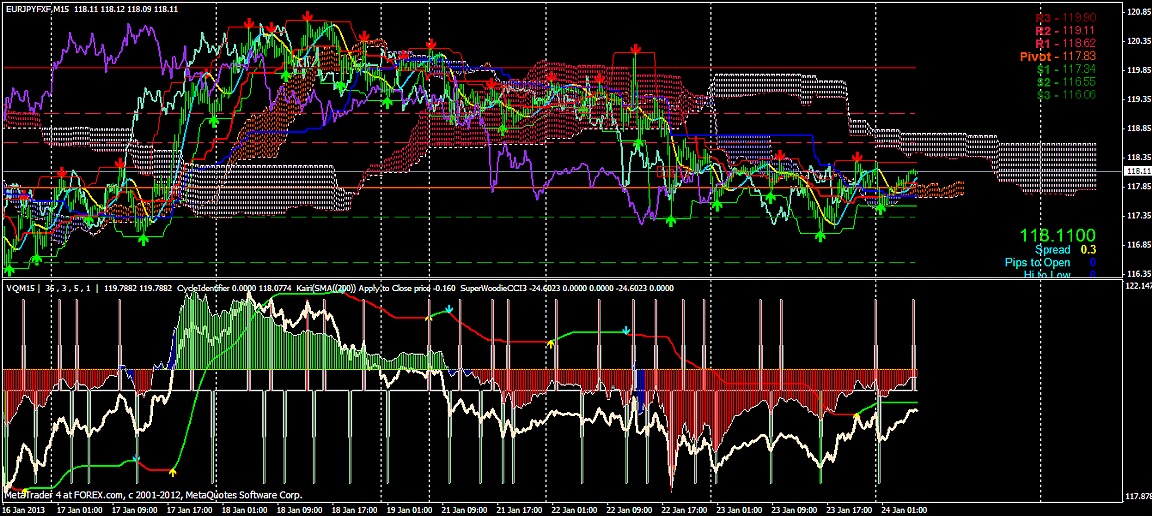1152x516 pixels.
Task: Click the 23 Jan 01:00 time label
Action: click(x=737, y=509)
